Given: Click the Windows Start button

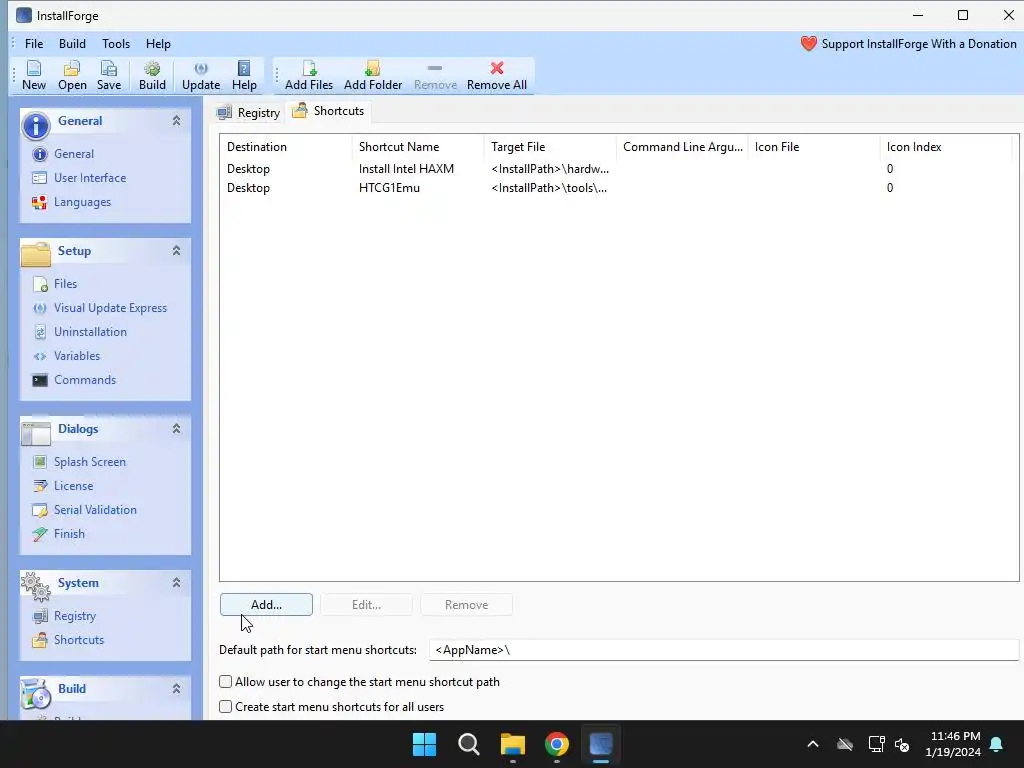Looking at the screenshot, I should point(424,744).
